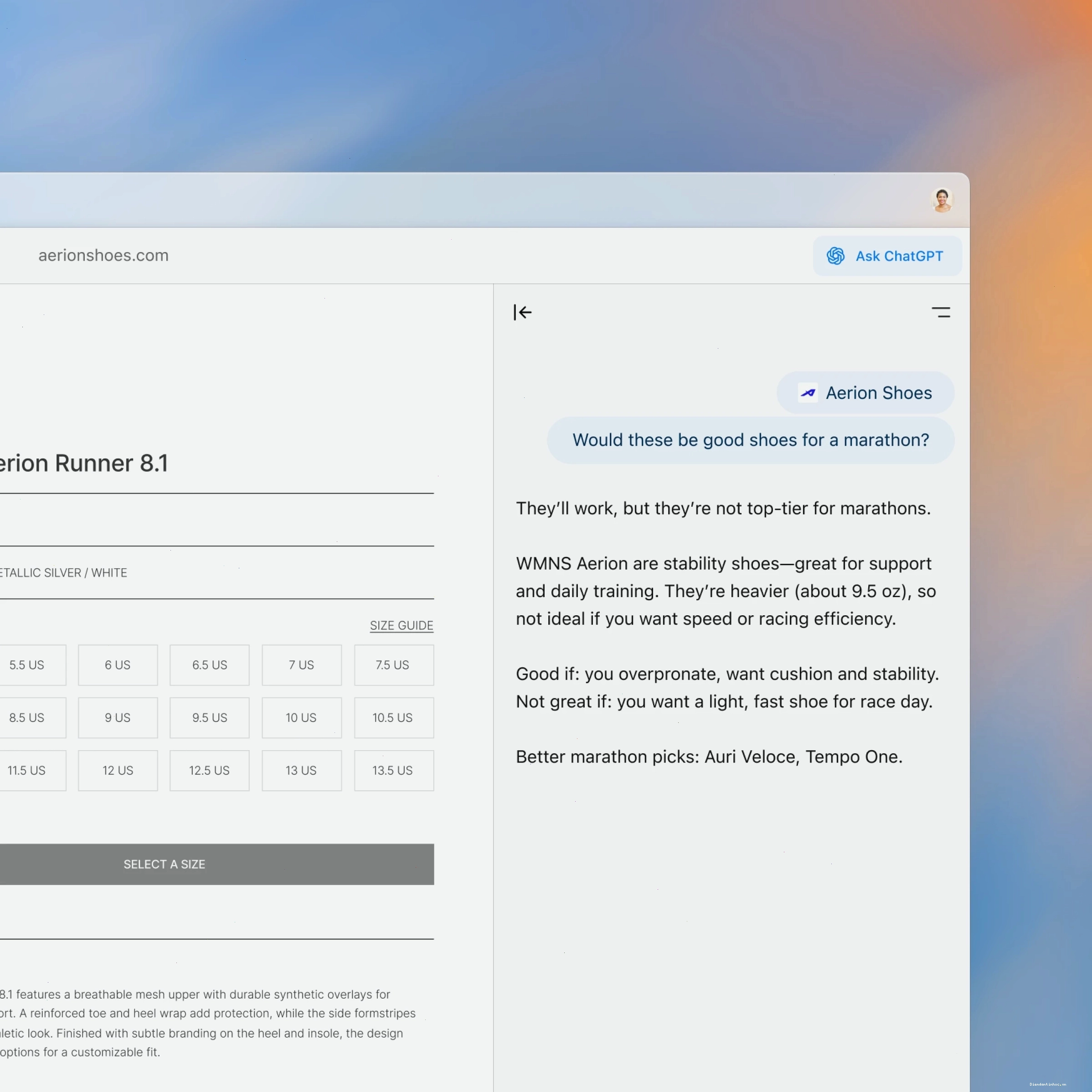Select size 13.5 US
The width and height of the screenshot is (1092, 1092).
coord(394,770)
